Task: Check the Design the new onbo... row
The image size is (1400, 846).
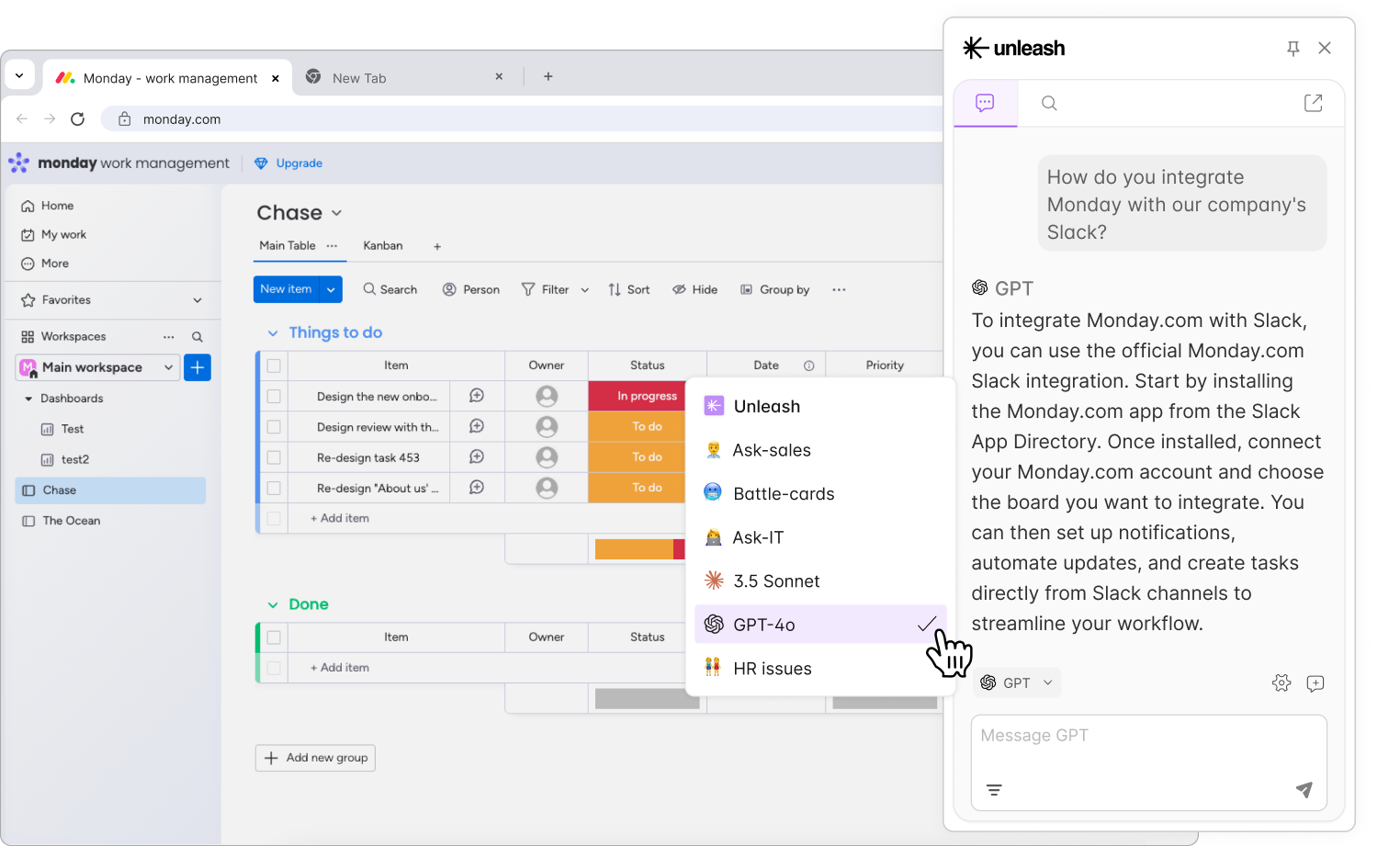Action: pos(274,396)
